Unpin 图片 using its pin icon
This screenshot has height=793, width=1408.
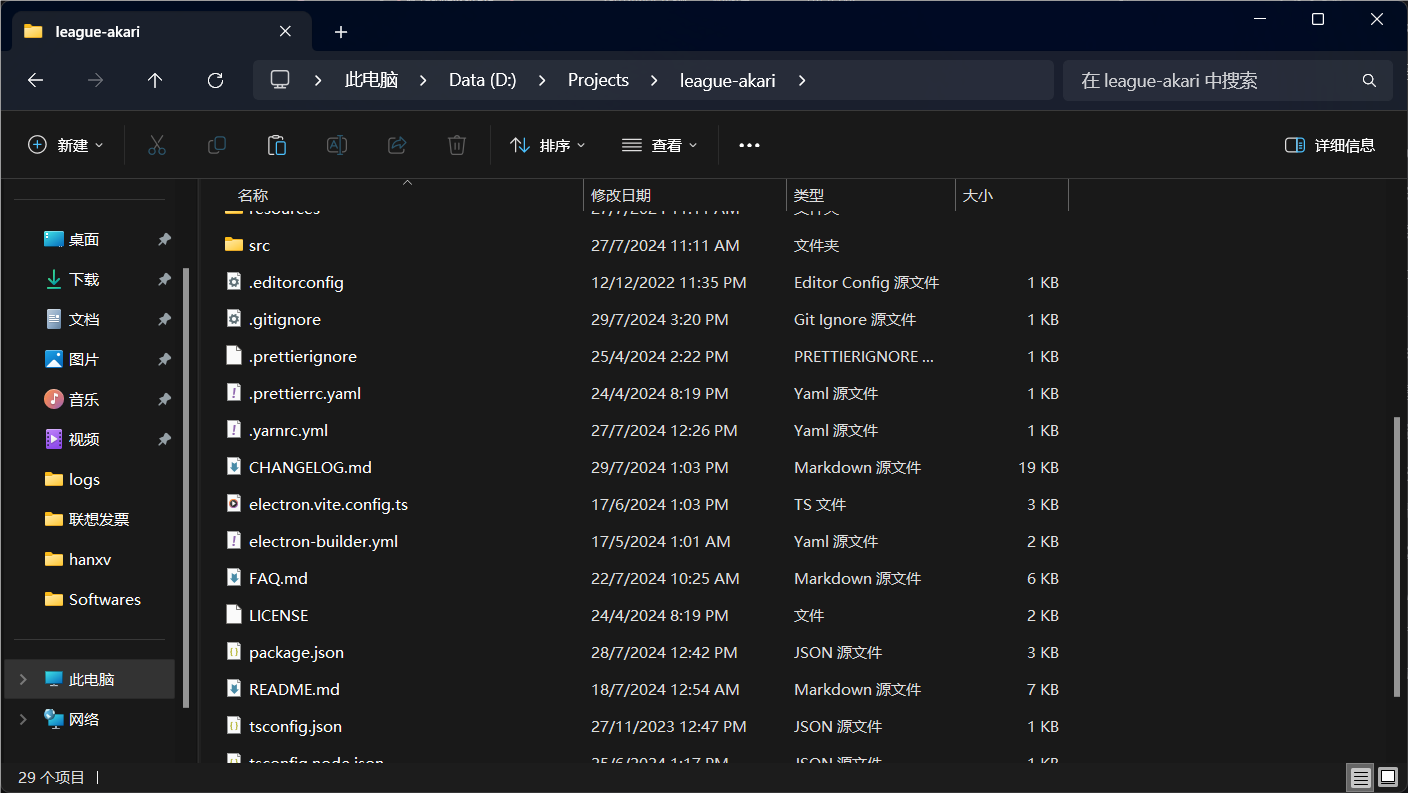pos(164,360)
